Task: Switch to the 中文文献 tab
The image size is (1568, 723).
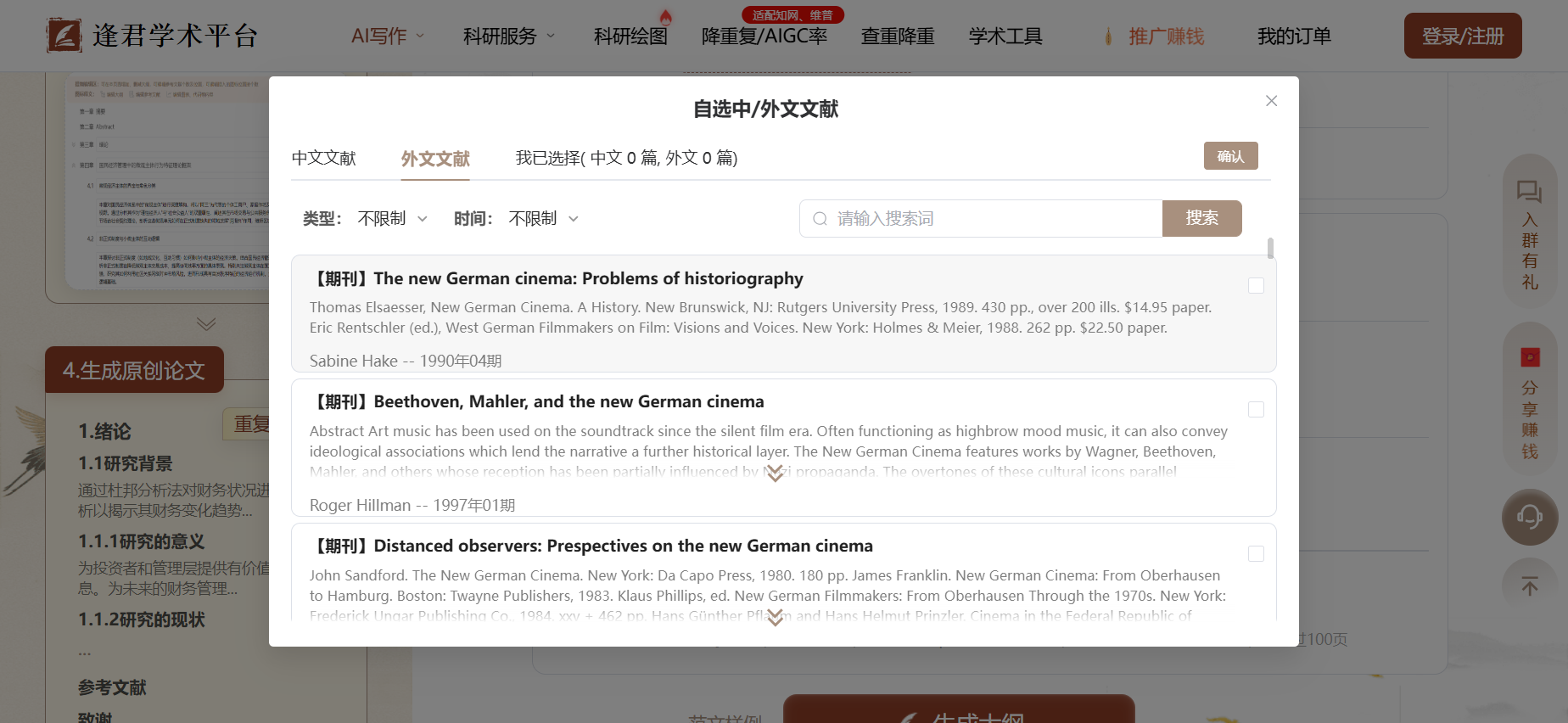Action: coord(323,159)
